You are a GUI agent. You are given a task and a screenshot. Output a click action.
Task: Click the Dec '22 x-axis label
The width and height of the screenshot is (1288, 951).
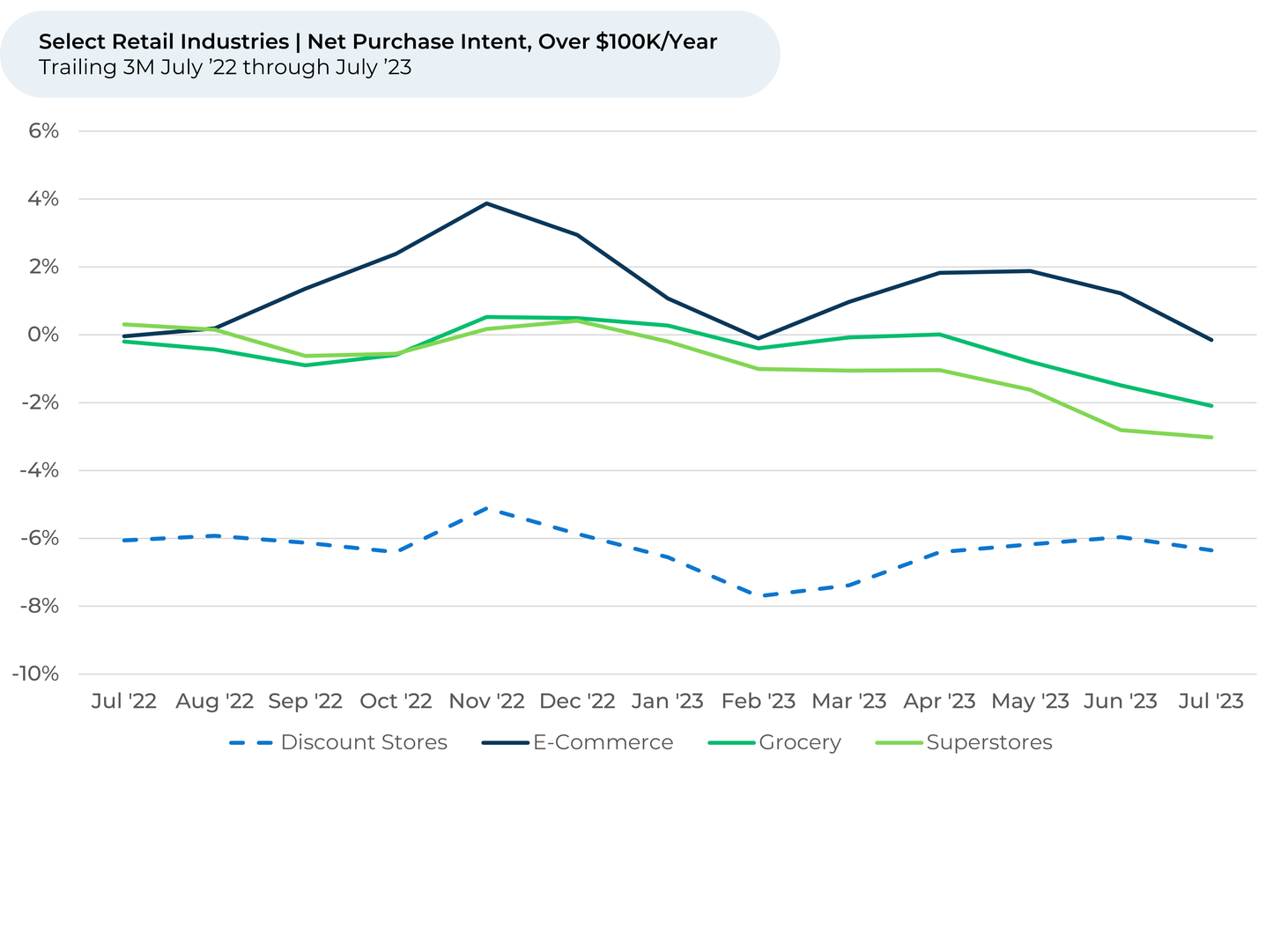[577, 701]
